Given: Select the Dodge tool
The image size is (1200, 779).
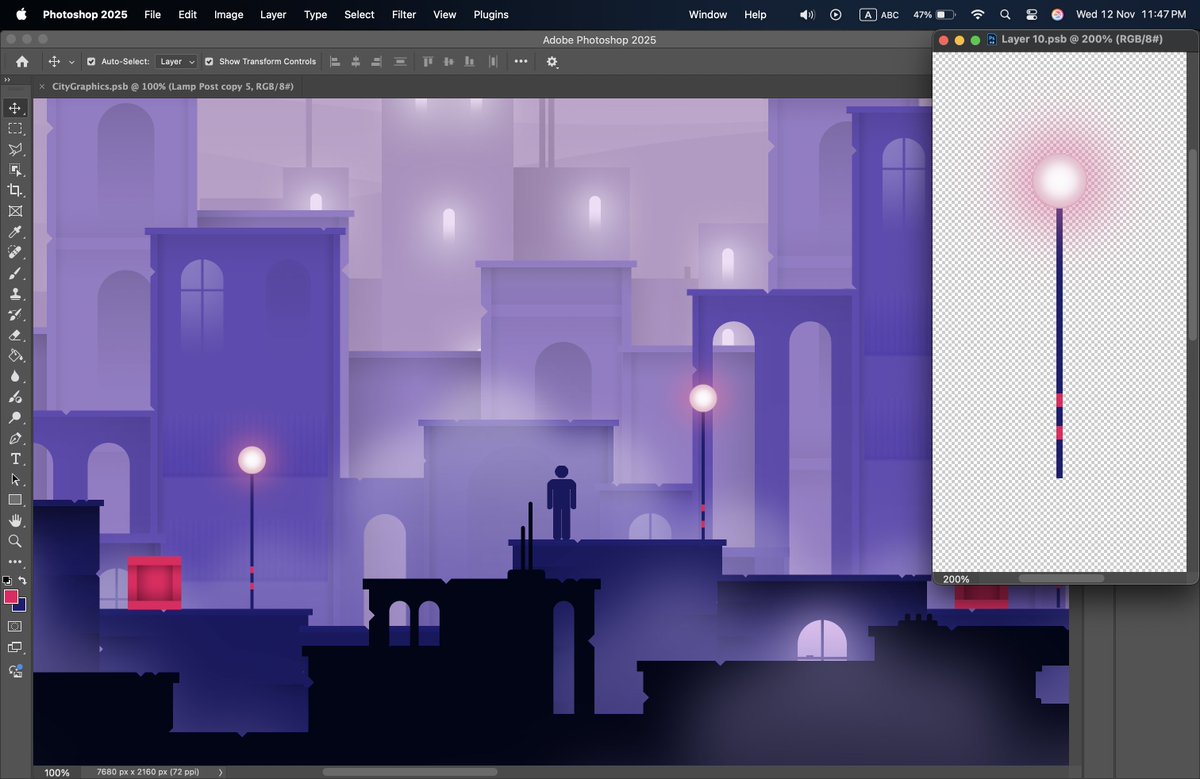Looking at the screenshot, I should 15,417.
